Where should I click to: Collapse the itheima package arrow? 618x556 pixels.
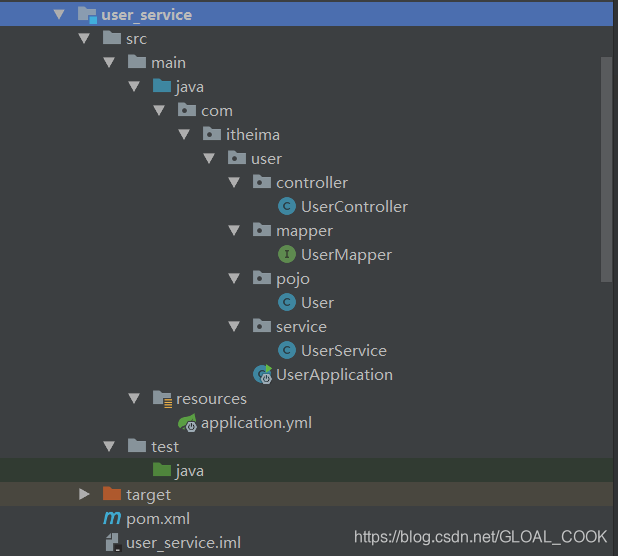tap(184, 134)
